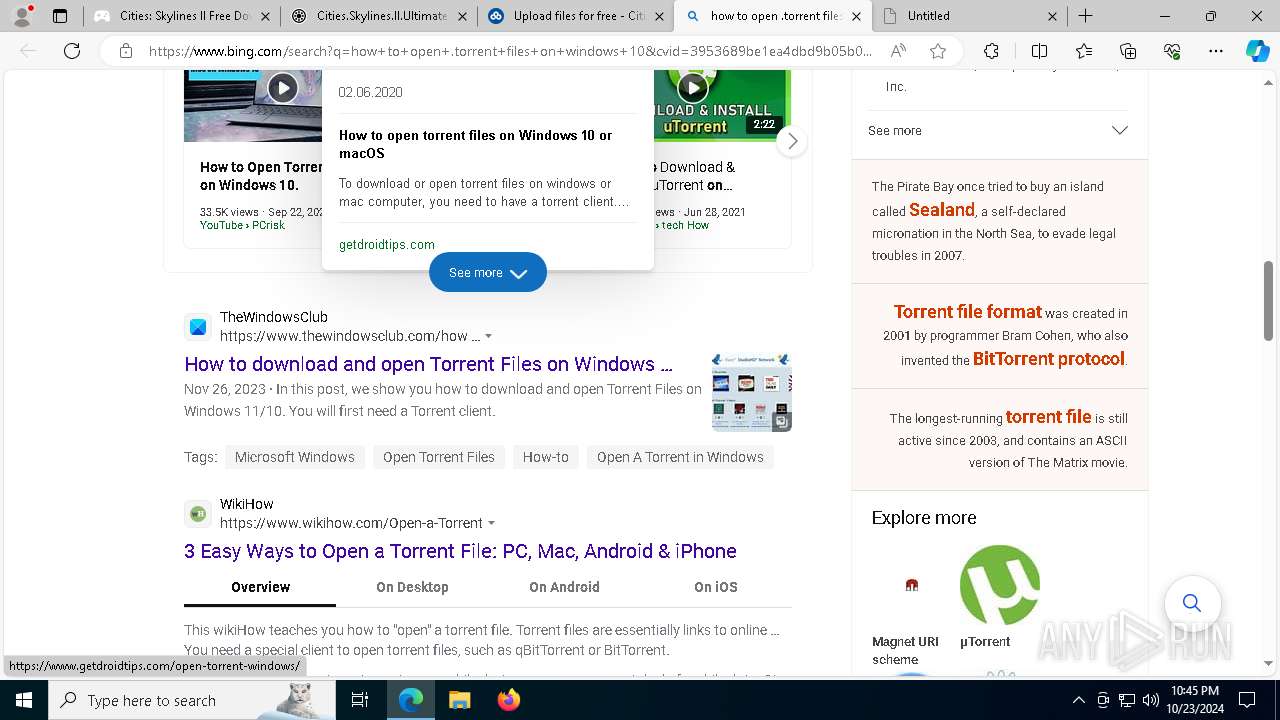This screenshot has width=1280, height=720.
Task: Open the BitTorrent protocol link
Action: click(1049, 359)
